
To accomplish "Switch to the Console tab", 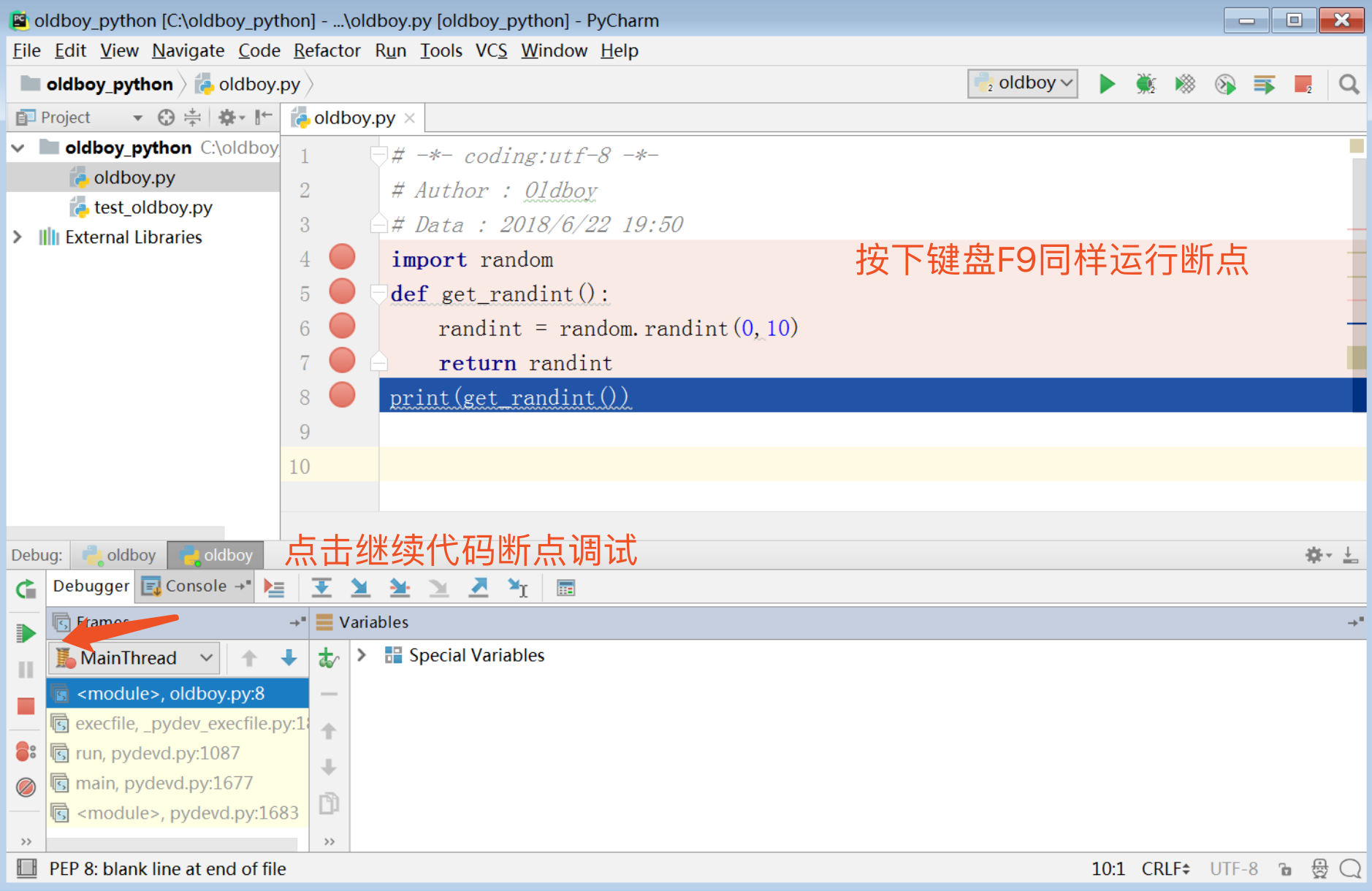I will [195, 586].
